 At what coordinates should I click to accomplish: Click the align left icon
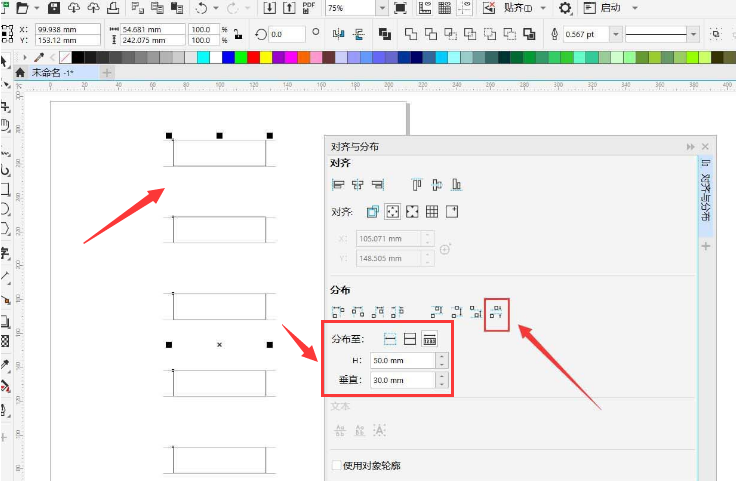pyautogui.click(x=337, y=184)
